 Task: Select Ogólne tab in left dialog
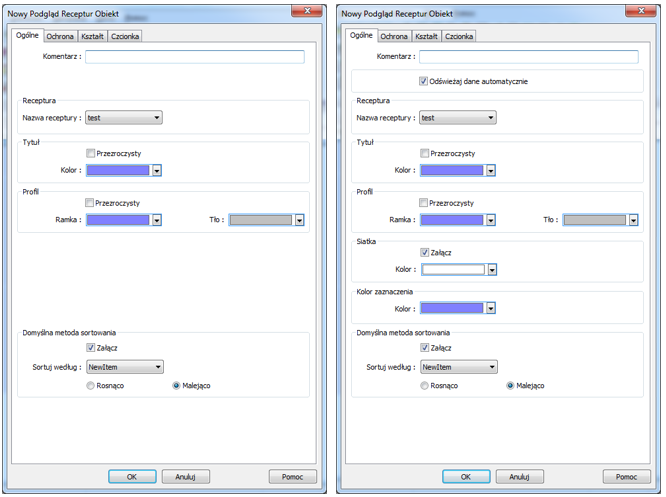[27, 35]
